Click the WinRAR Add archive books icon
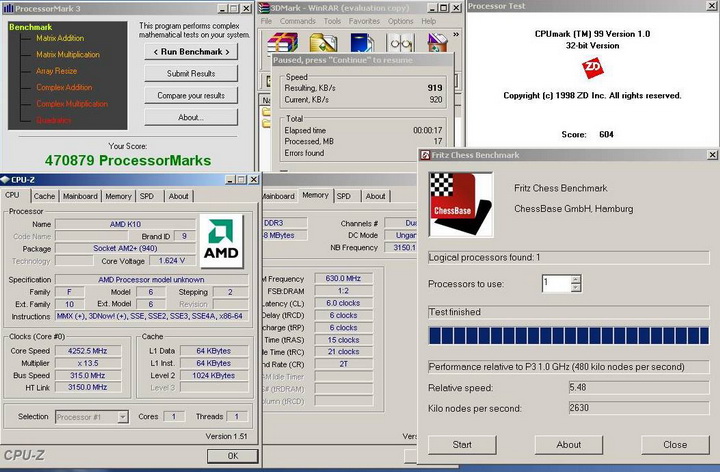This screenshot has width=720, height=472. click(283, 42)
